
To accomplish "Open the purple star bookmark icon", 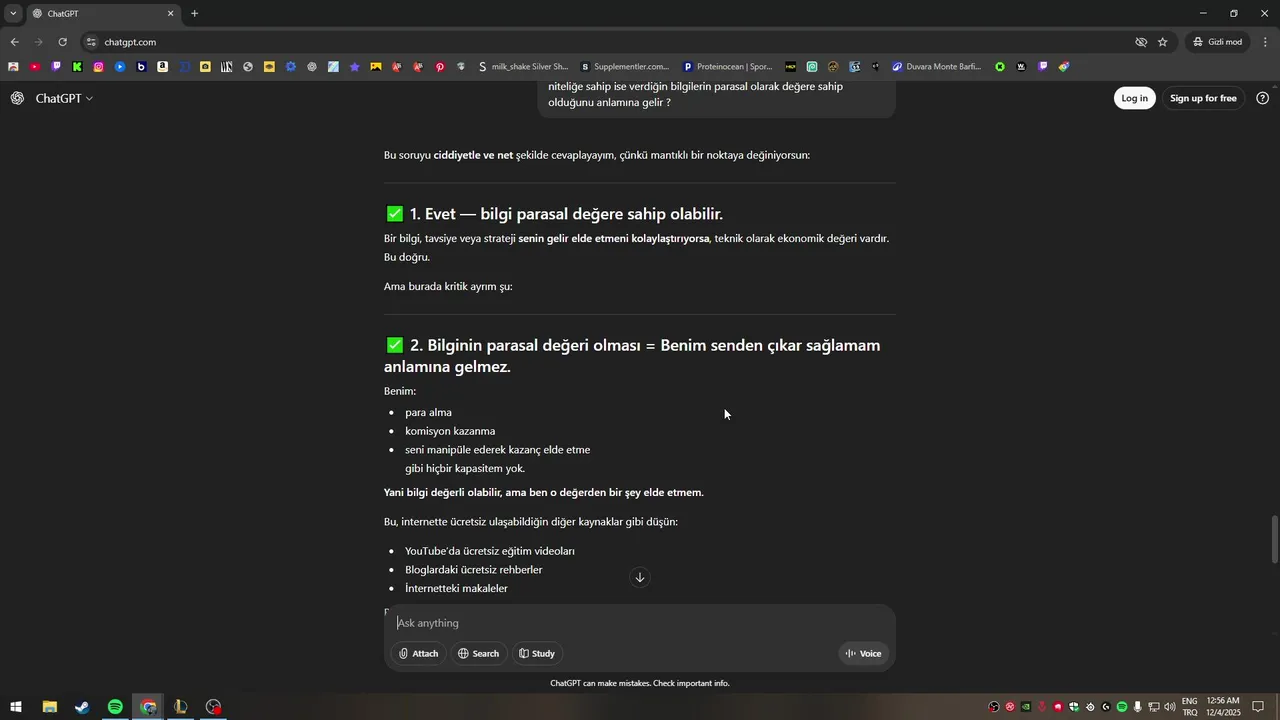I will click(x=354, y=67).
